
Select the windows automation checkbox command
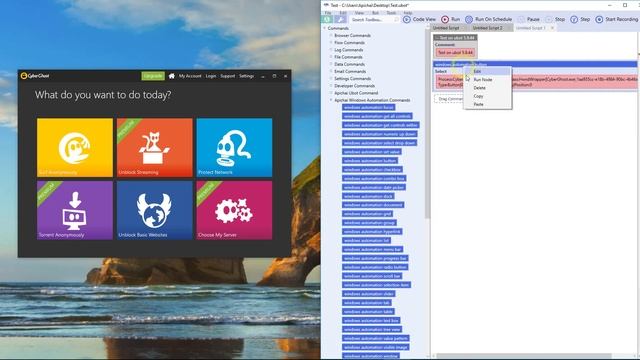pos(373,169)
